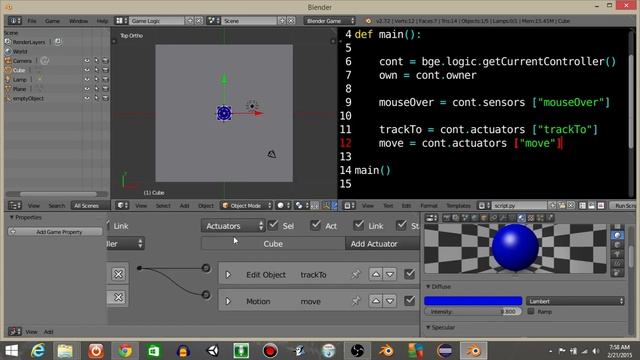Move the move actuator down
This screenshot has width=640, height=360.
[390, 301]
